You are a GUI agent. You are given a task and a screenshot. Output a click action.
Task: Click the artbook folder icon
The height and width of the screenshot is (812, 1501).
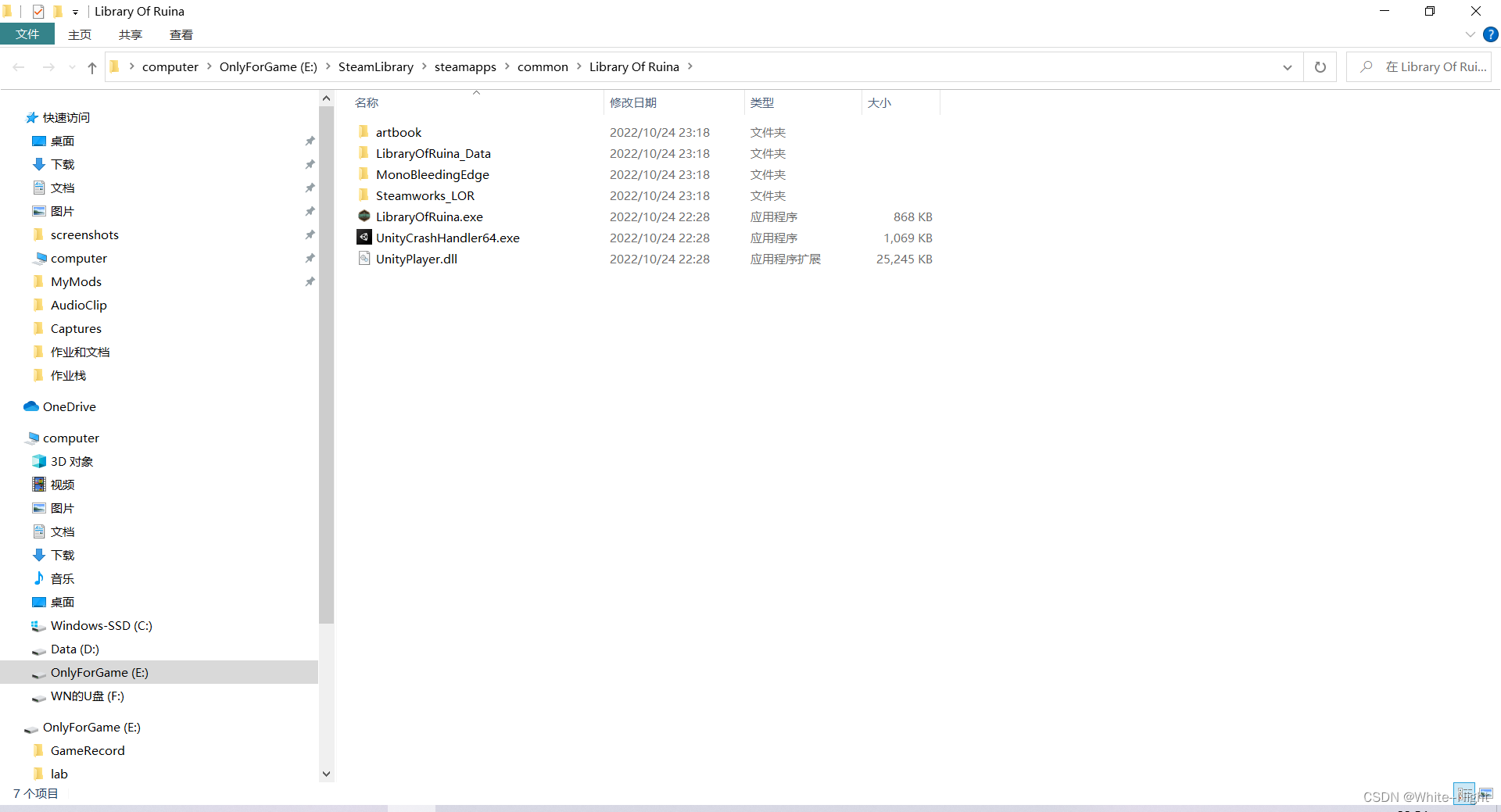[x=364, y=132]
